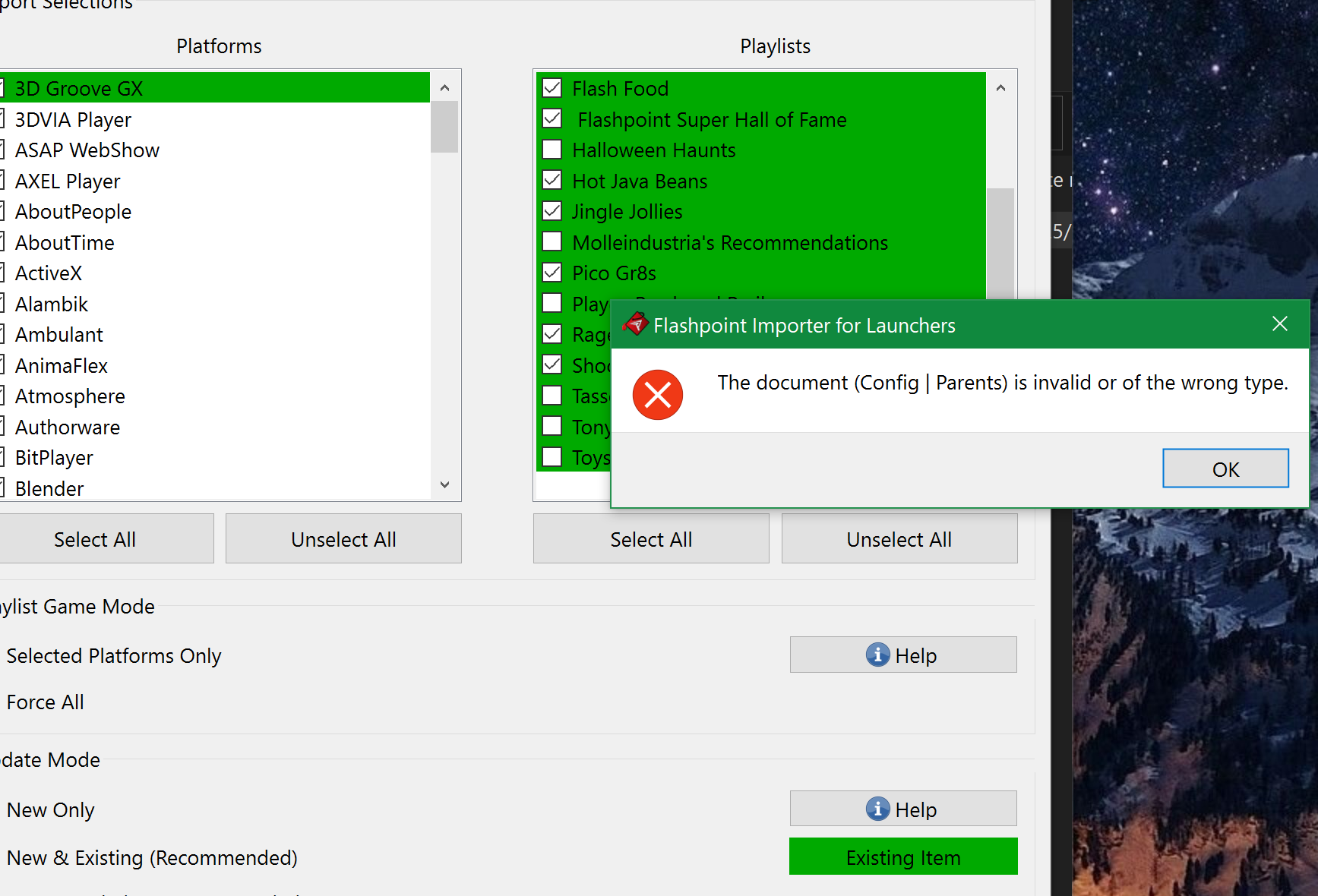Select Blender platform

[215, 488]
